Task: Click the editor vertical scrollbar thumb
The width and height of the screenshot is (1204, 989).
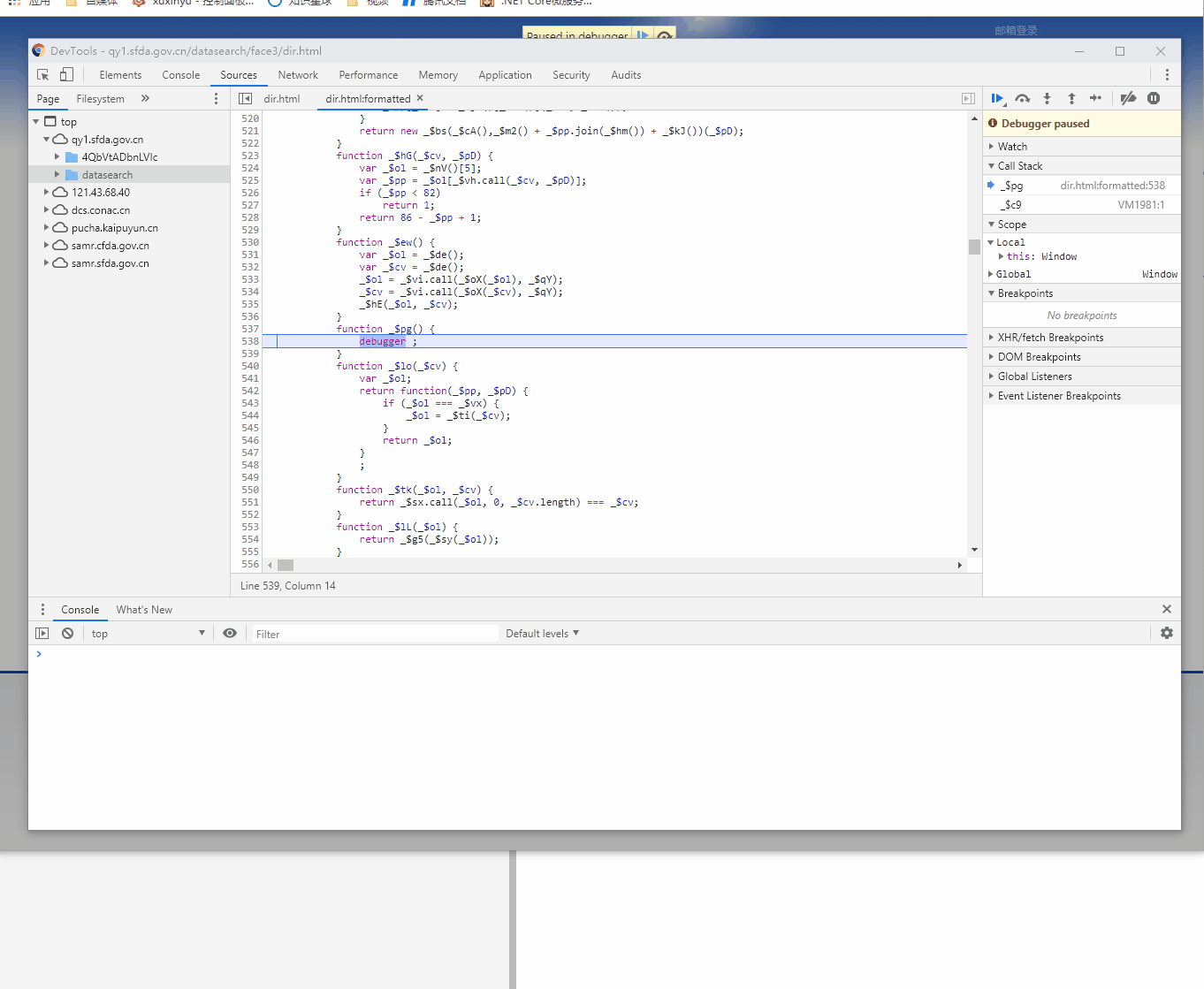Action: pyautogui.click(x=974, y=247)
